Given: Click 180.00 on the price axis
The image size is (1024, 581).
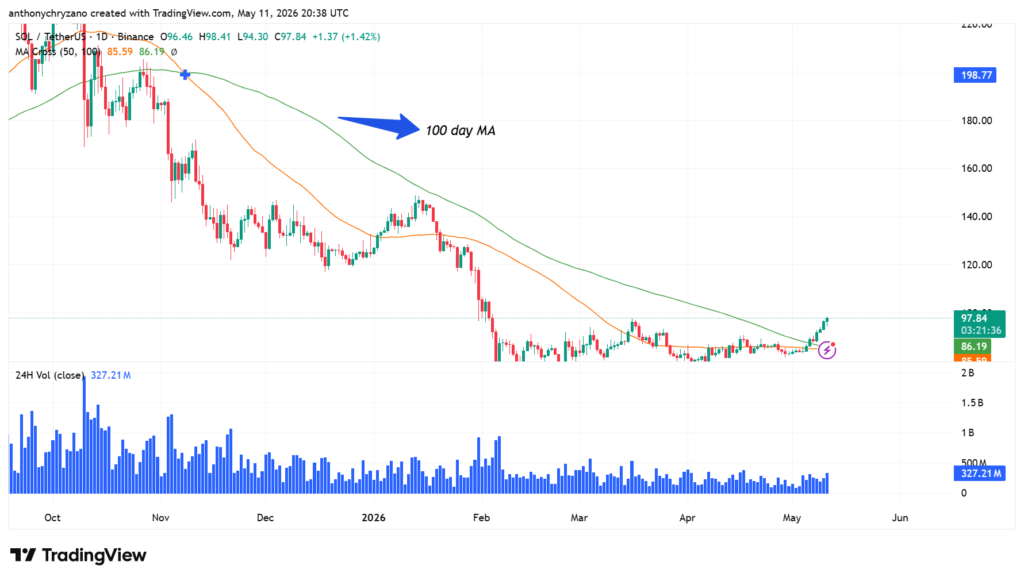Looking at the screenshot, I should coord(977,120).
